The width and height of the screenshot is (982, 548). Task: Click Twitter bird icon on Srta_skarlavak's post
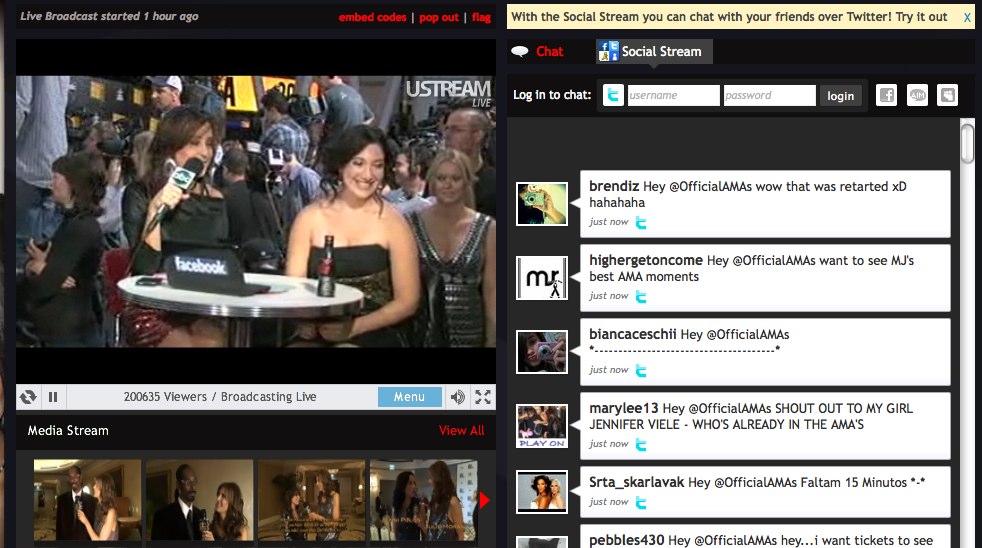click(x=641, y=502)
